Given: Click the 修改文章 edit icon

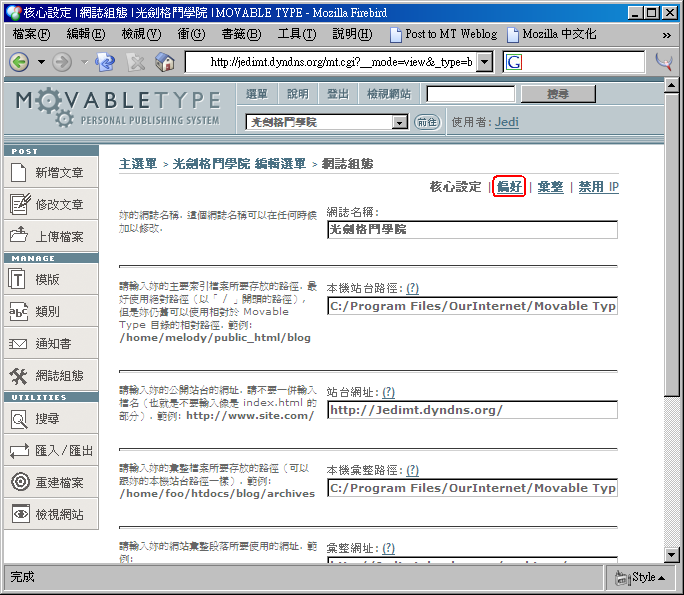Looking at the screenshot, I should [20, 204].
